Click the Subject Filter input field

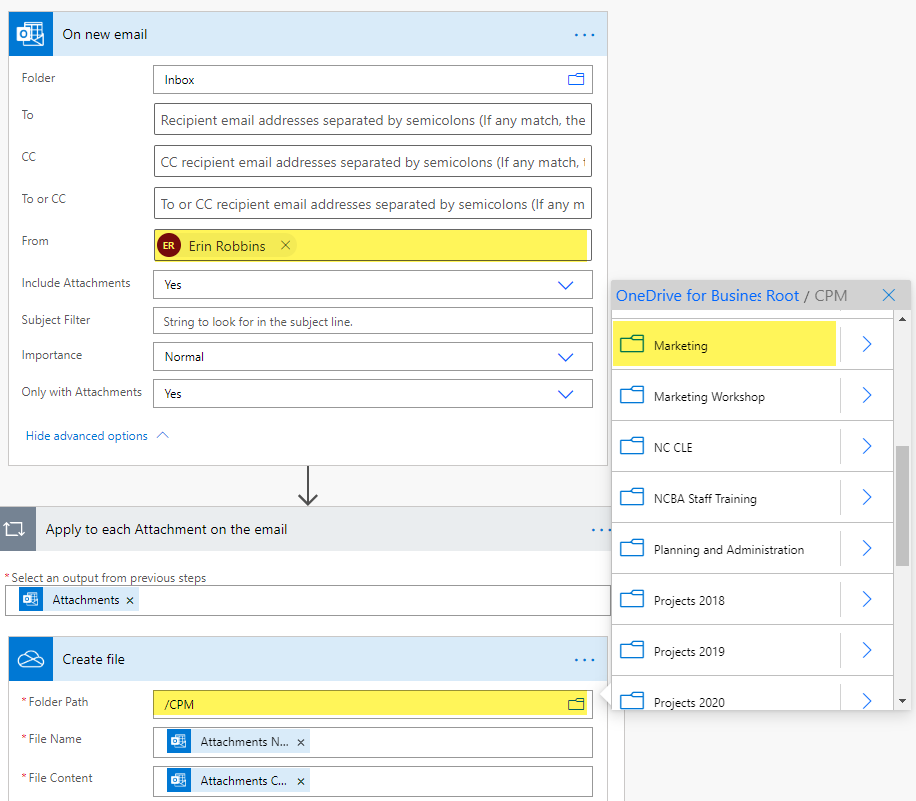click(x=372, y=322)
